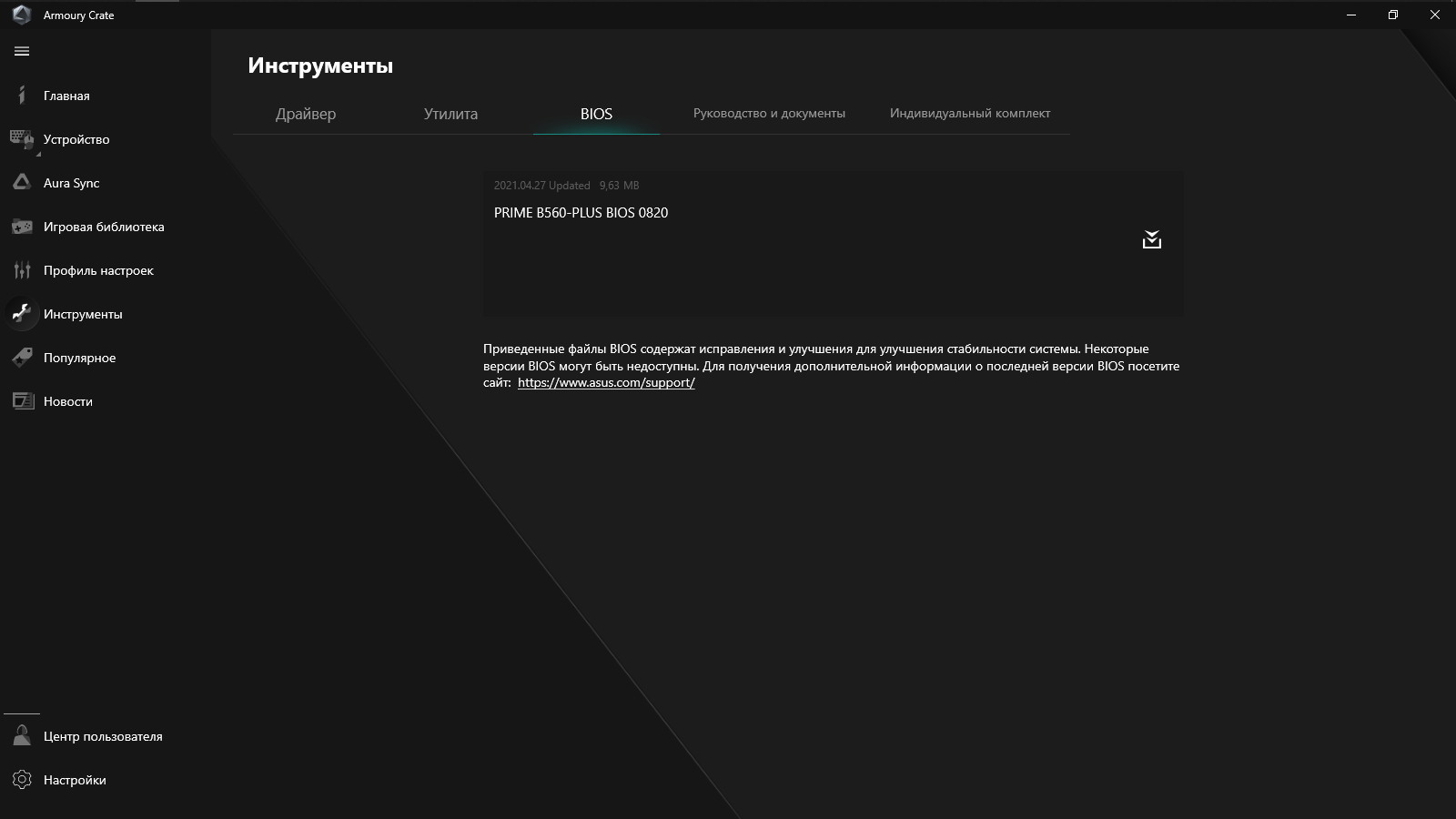Open the Руководство и документы tab

pos(769,113)
